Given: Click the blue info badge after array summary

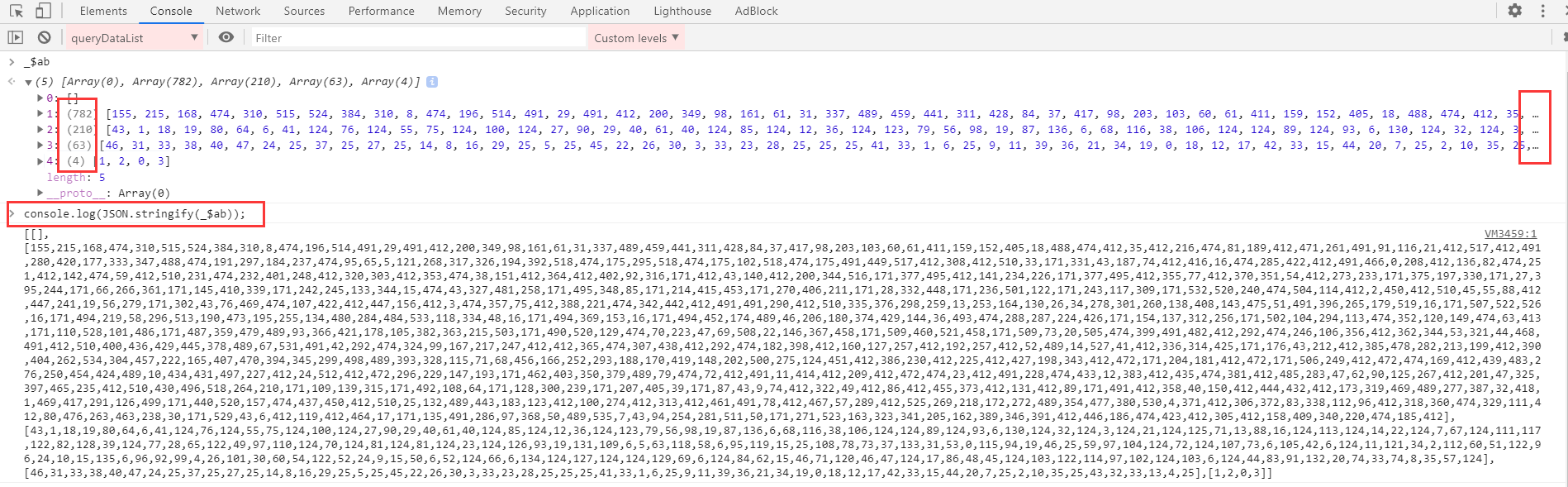Looking at the screenshot, I should 432,82.
